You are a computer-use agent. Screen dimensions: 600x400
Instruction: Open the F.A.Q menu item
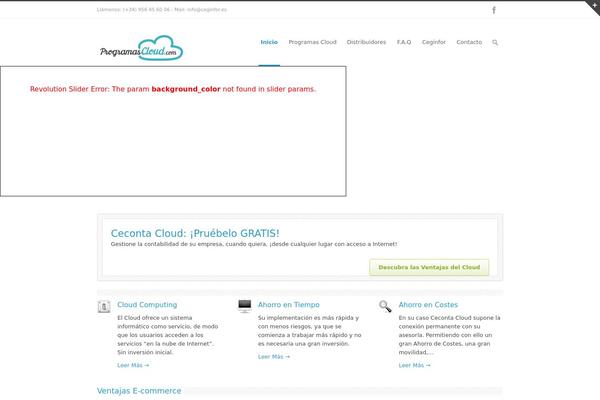point(404,42)
